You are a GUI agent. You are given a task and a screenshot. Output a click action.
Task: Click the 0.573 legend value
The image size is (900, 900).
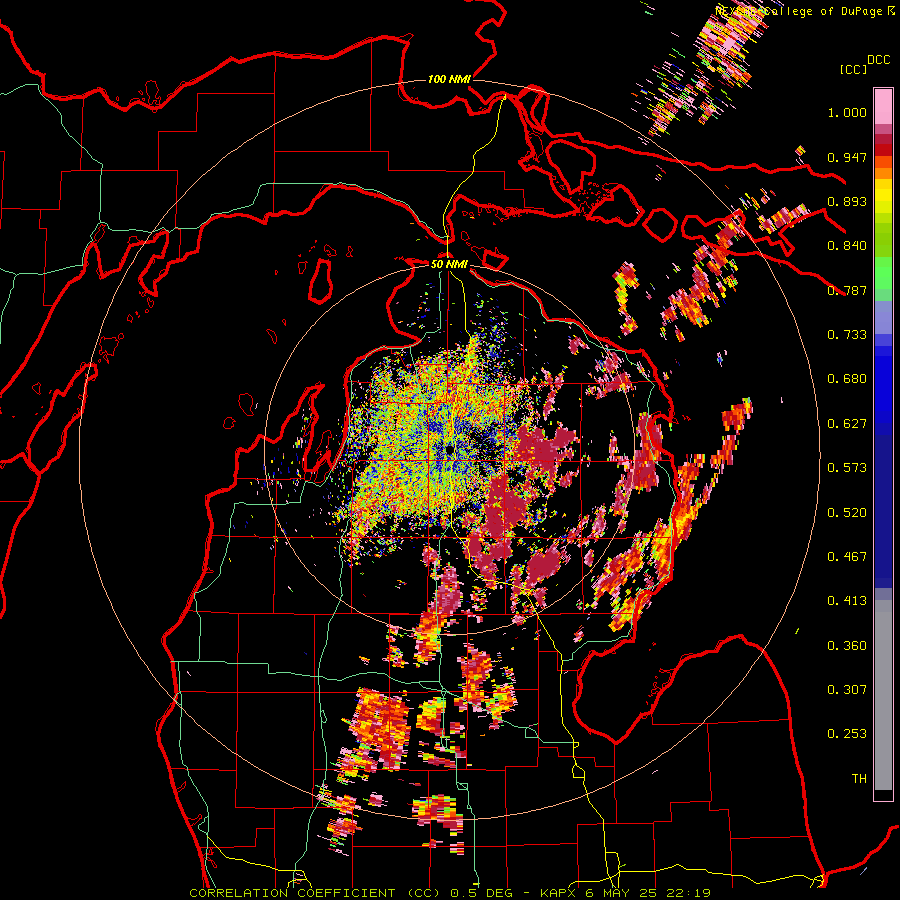coord(847,468)
